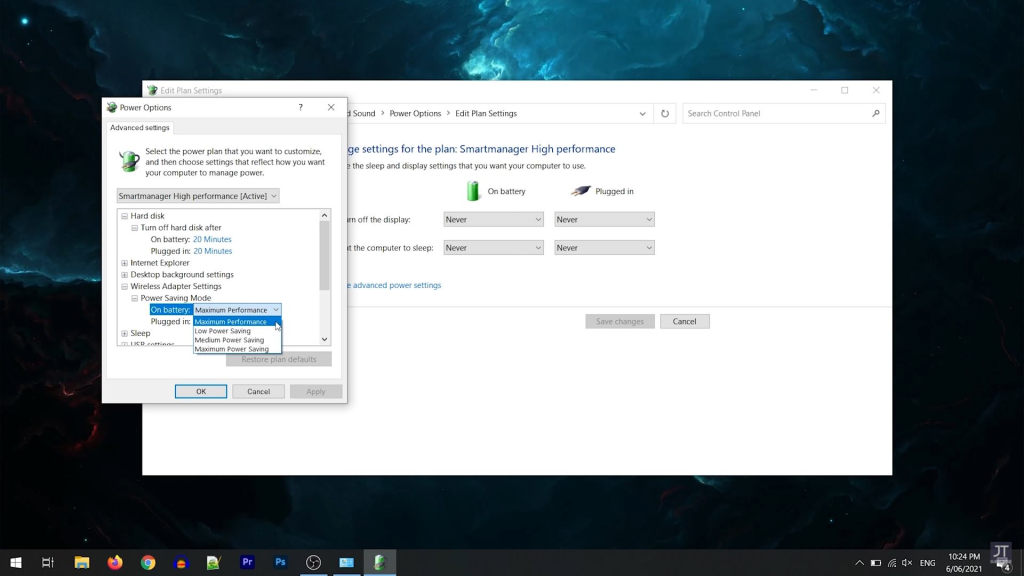Collapse the Hard disk tree node
Image resolution: width=1024 pixels, height=576 pixels.
click(x=124, y=216)
